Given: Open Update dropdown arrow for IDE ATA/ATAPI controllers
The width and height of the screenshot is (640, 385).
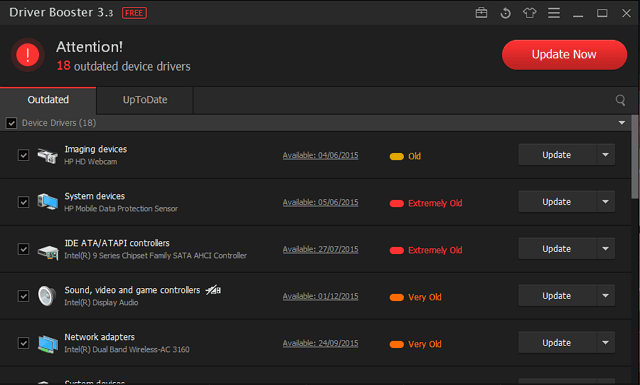Looking at the screenshot, I should [606, 249].
